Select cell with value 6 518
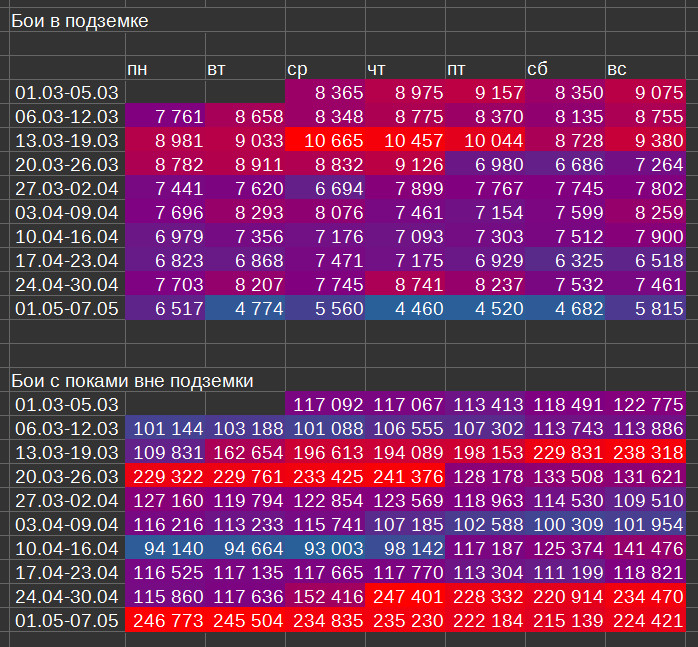 click(x=645, y=261)
